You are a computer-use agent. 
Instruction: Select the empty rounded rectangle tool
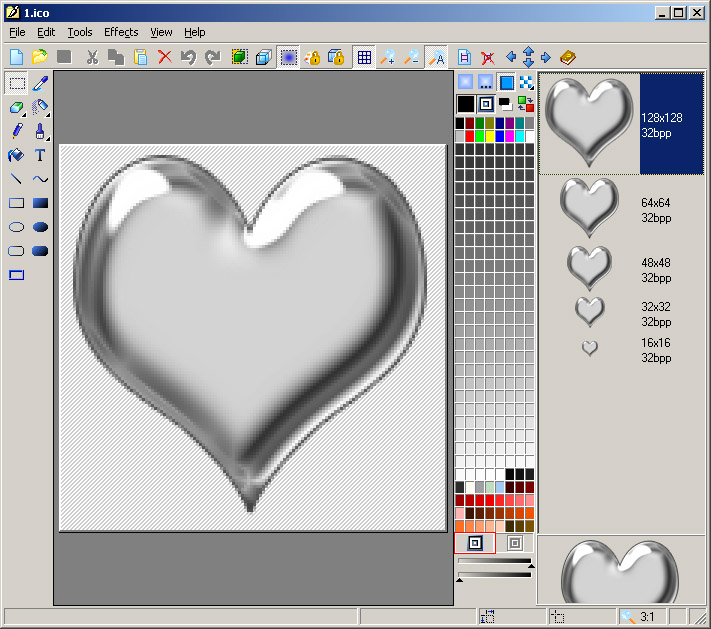(17, 251)
